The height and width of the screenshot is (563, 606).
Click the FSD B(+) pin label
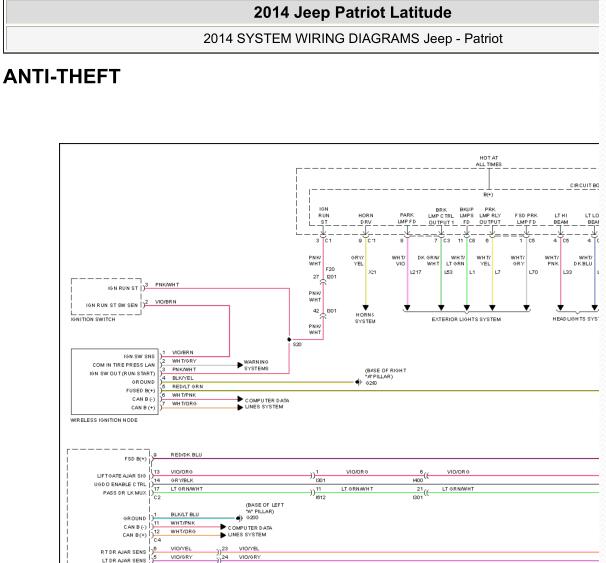tap(135, 459)
